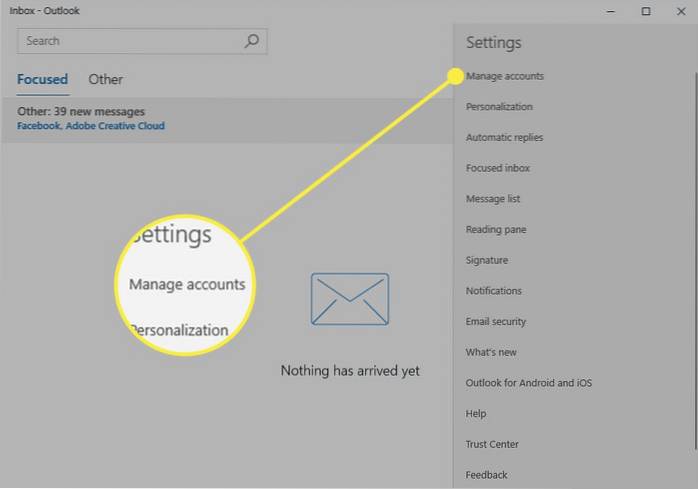Click Feedback in Settings pane

pyautogui.click(x=487, y=475)
